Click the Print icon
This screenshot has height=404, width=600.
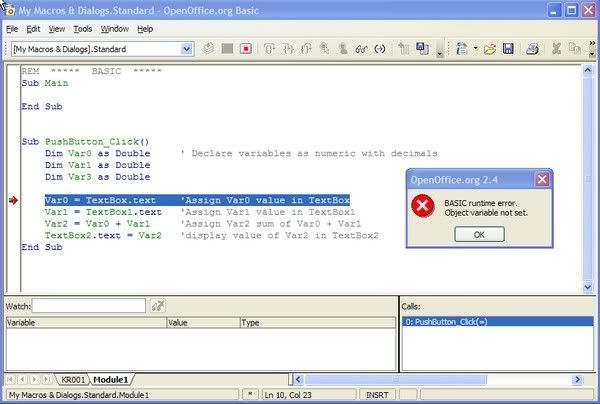(532, 49)
